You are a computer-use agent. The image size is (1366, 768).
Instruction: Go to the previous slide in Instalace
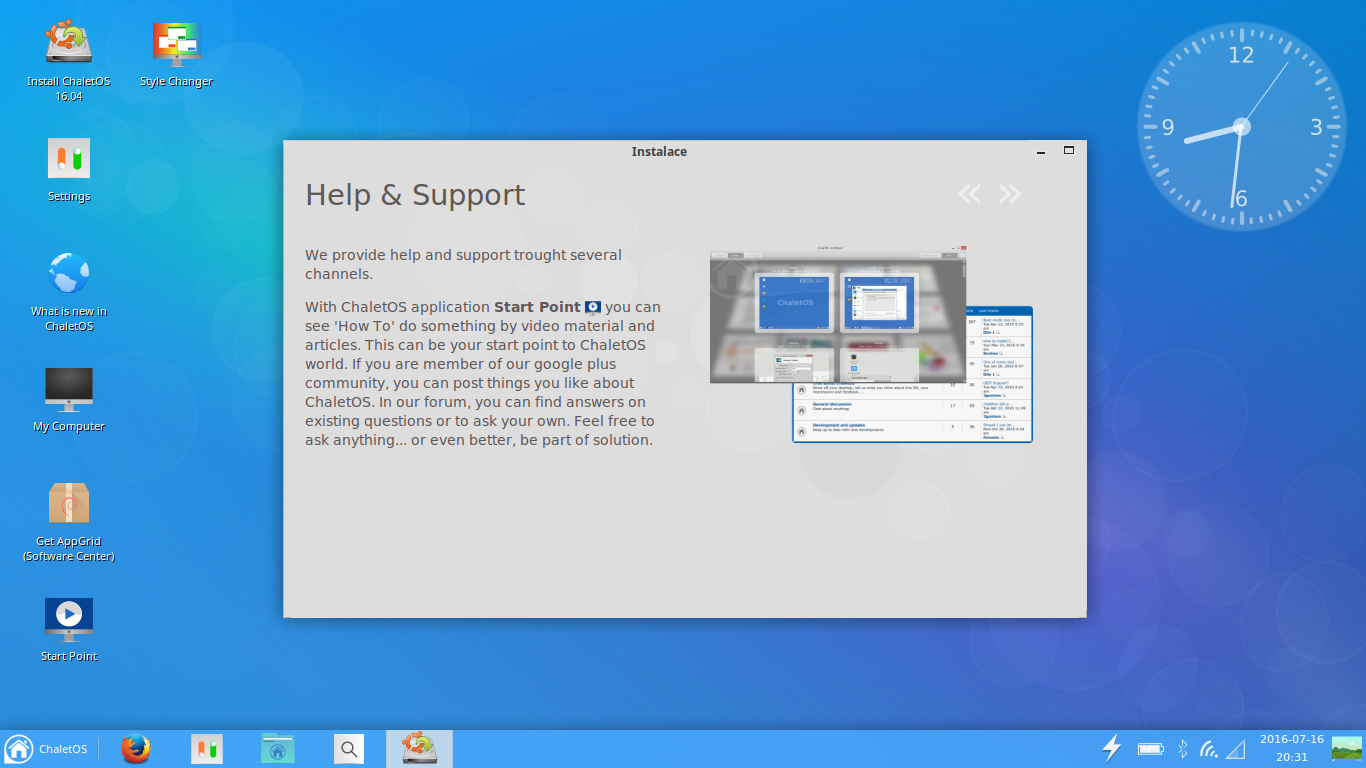pos(969,194)
